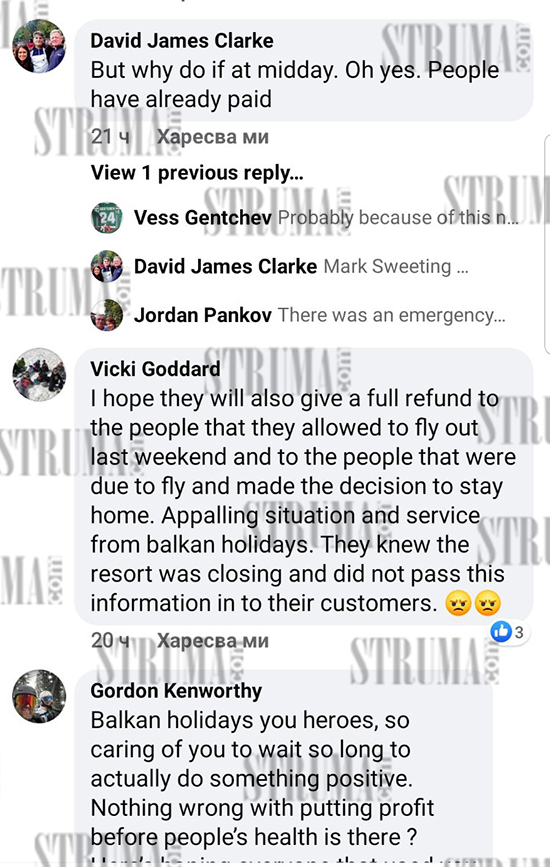Click Vess Gentchev's small avatar icon

click(107, 218)
